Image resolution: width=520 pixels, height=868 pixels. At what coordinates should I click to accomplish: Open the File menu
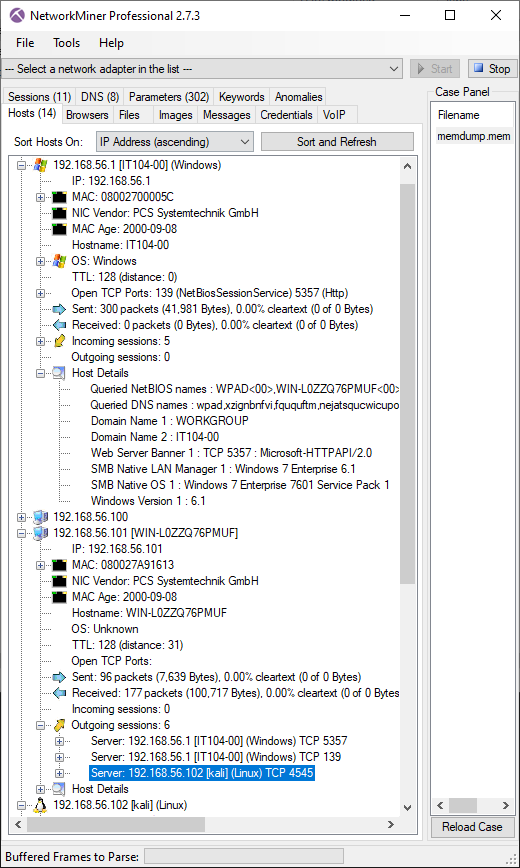pyautogui.click(x=25, y=43)
